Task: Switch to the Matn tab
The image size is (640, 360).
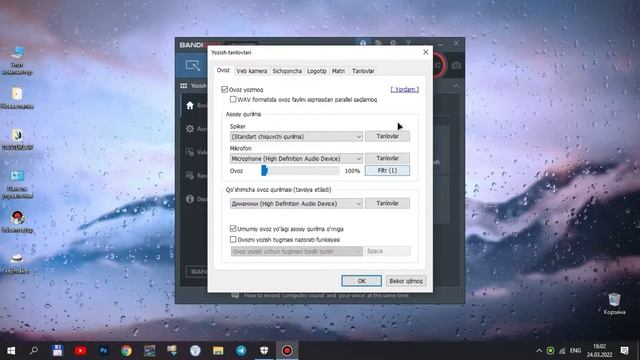Action: point(338,71)
